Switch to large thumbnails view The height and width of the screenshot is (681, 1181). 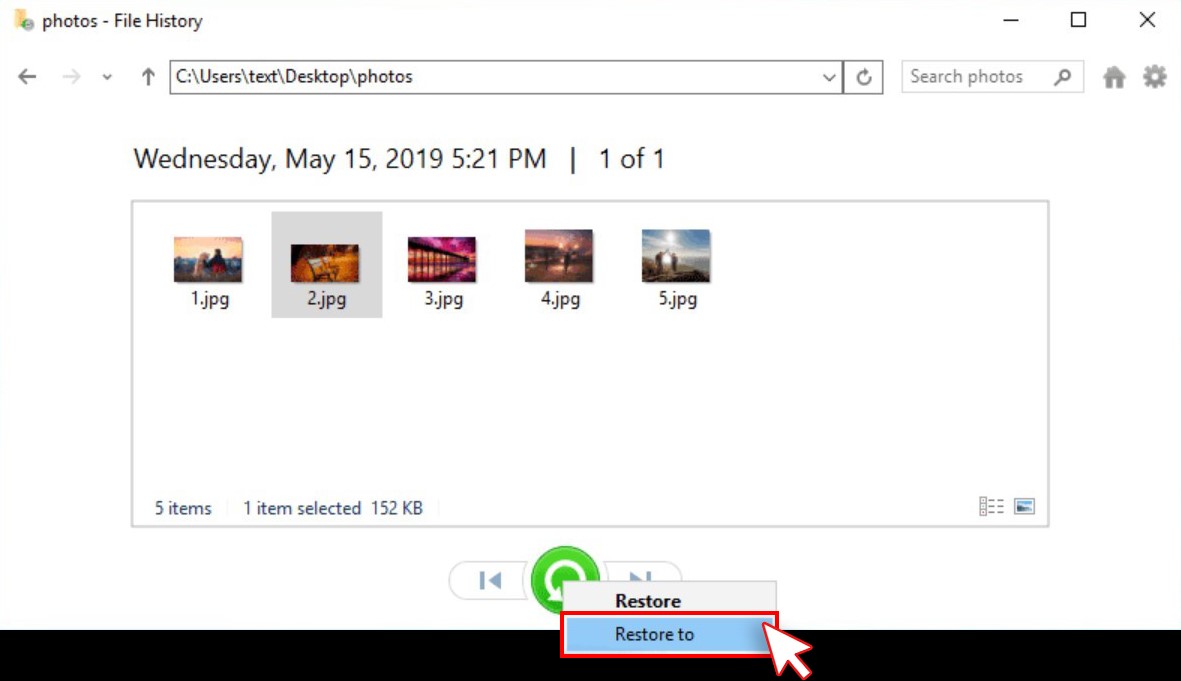point(1024,507)
